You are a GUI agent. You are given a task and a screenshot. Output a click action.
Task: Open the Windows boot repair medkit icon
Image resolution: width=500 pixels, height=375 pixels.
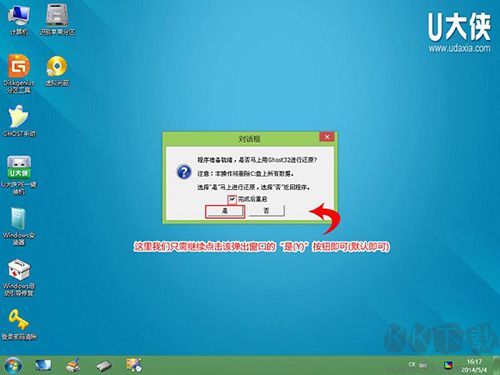(19, 277)
